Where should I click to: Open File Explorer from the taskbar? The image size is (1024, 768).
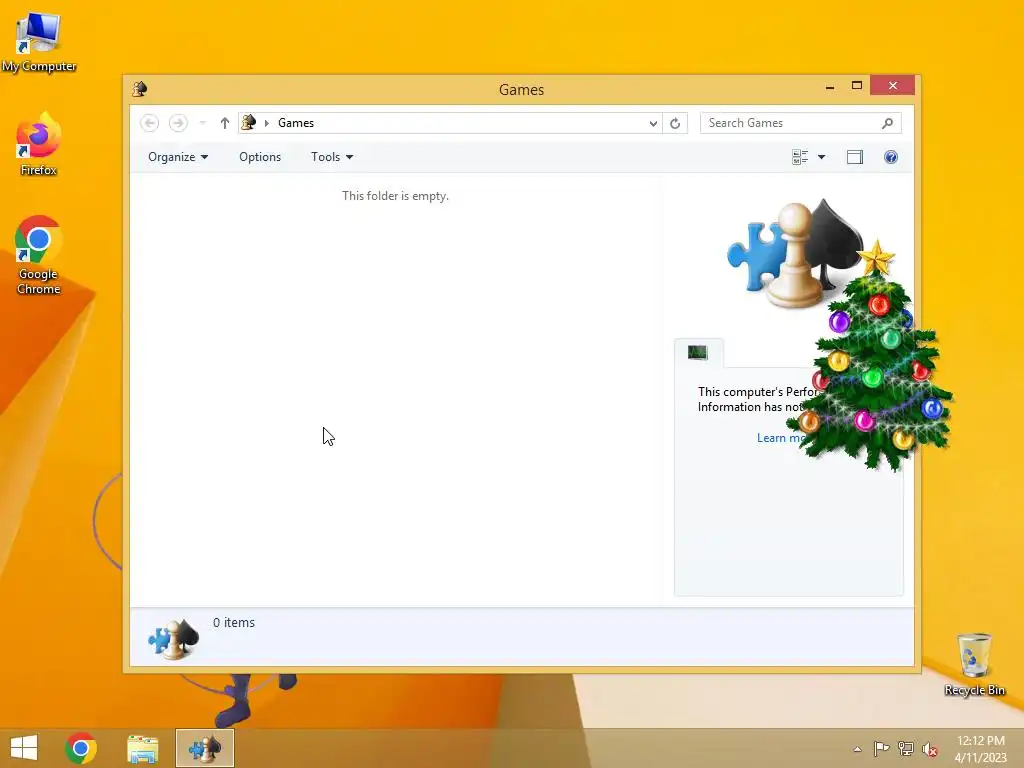(x=142, y=748)
